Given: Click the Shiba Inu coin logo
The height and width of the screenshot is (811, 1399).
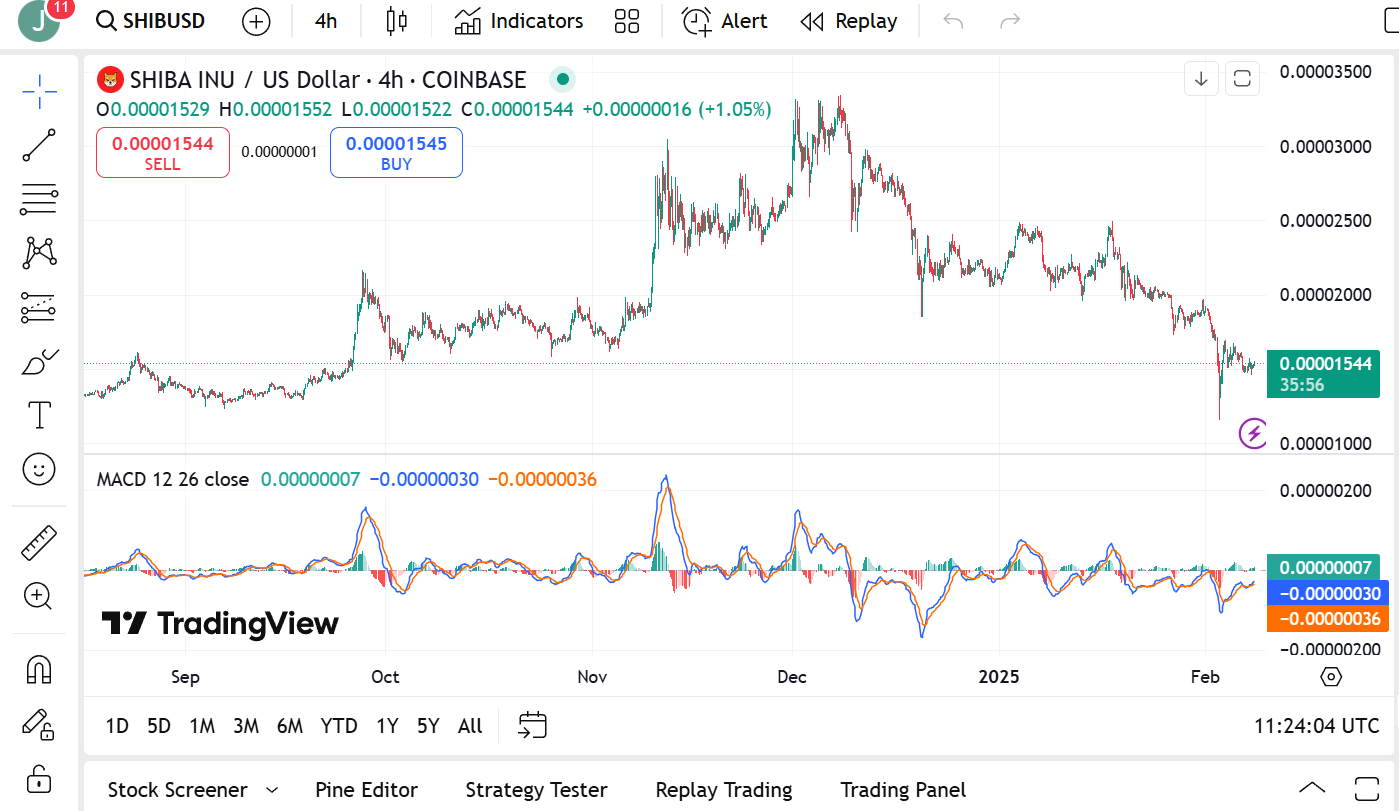Looking at the screenshot, I should coord(109,80).
